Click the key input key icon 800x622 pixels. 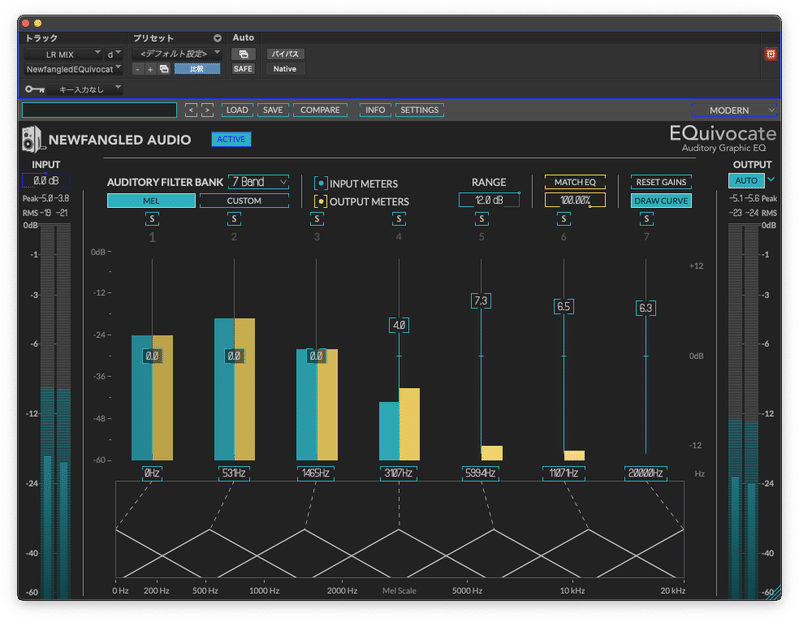pyautogui.click(x=35, y=89)
